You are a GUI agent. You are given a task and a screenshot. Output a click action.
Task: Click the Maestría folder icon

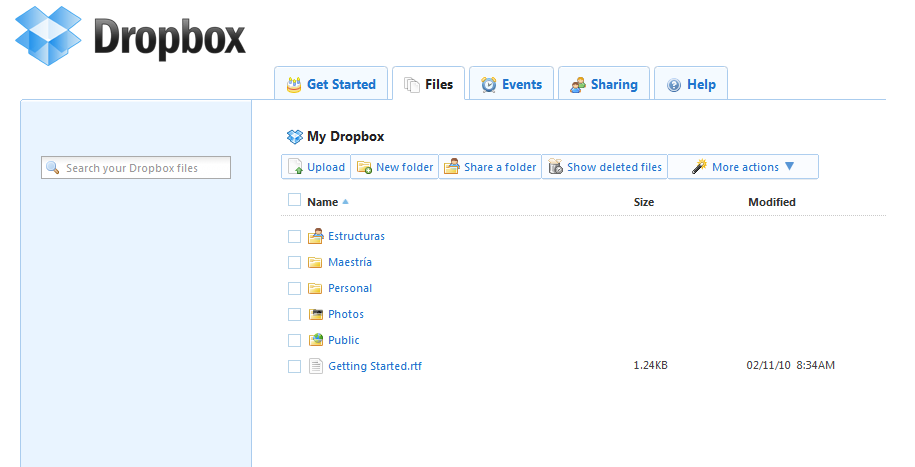315,262
